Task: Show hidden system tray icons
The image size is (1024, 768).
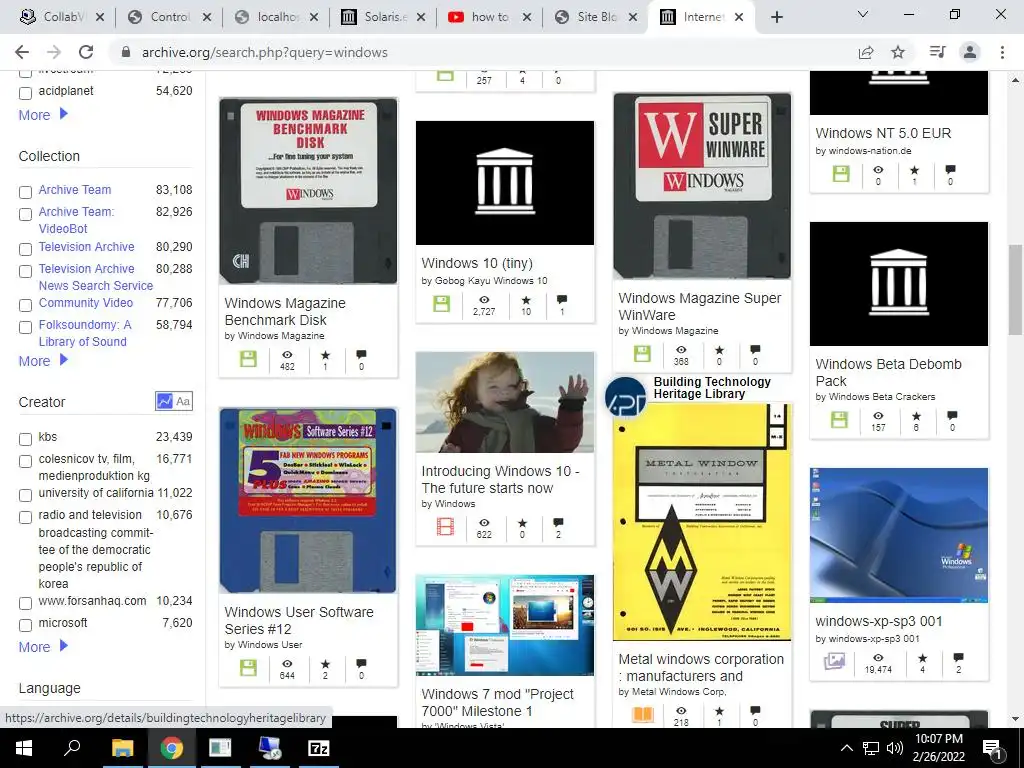Action: [x=846, y=748]
